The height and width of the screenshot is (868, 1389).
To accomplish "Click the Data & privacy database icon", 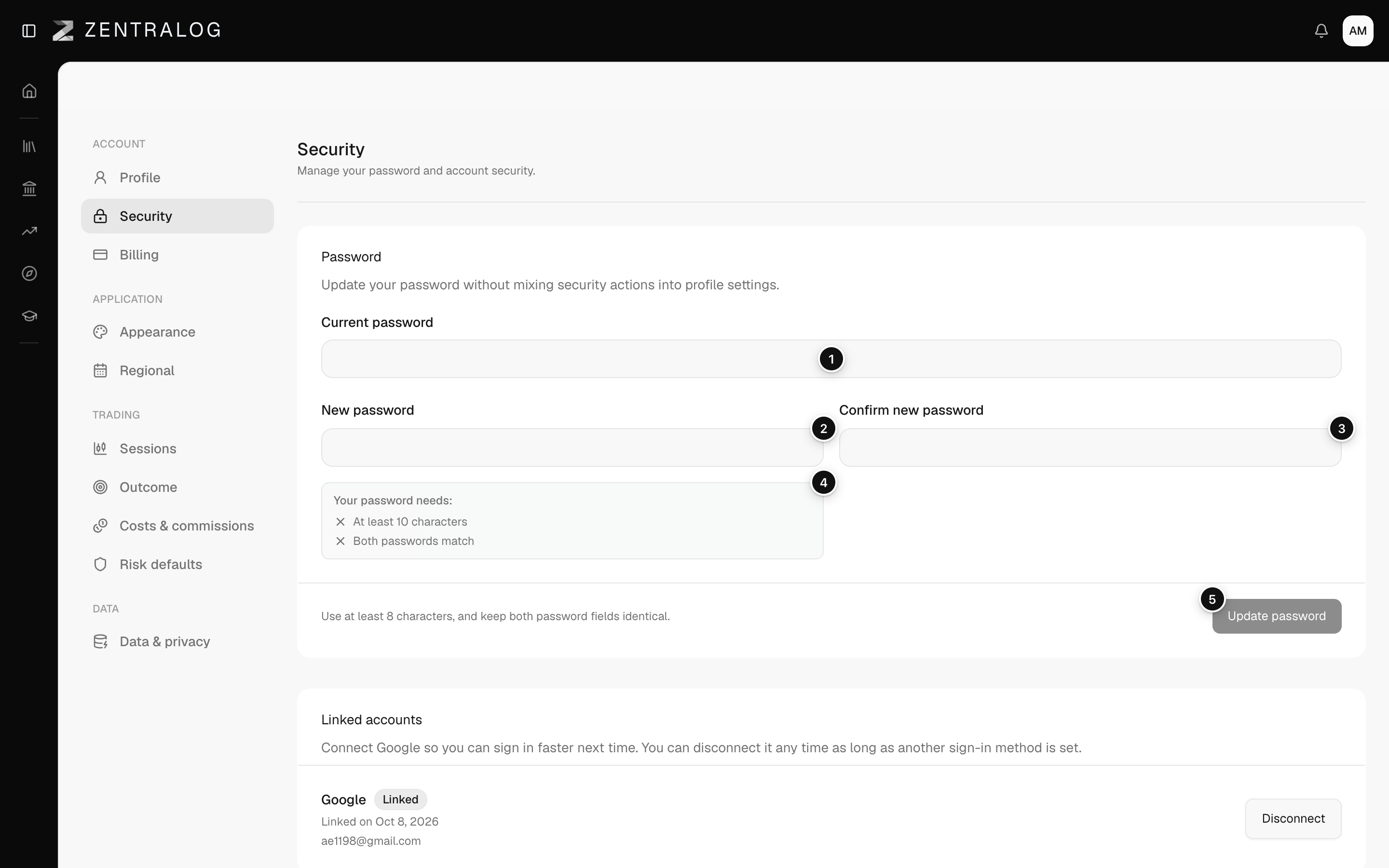I will tap(100, 641).
